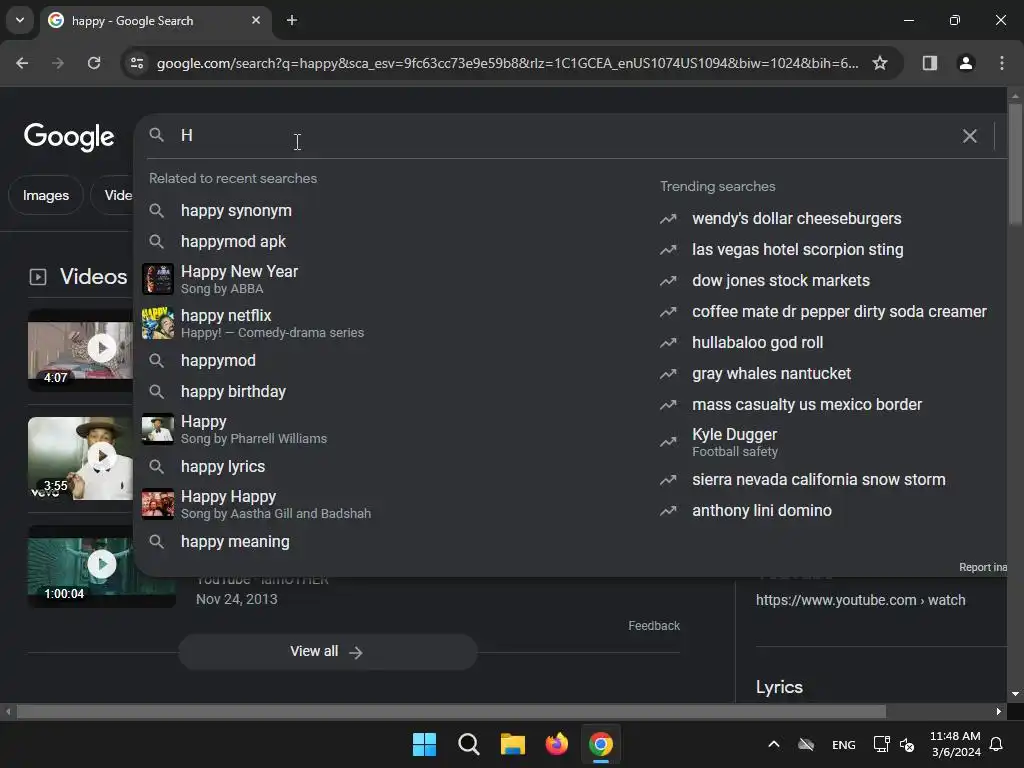
Task: Open youtube.com watch link
Action: [x=860, y=600]
